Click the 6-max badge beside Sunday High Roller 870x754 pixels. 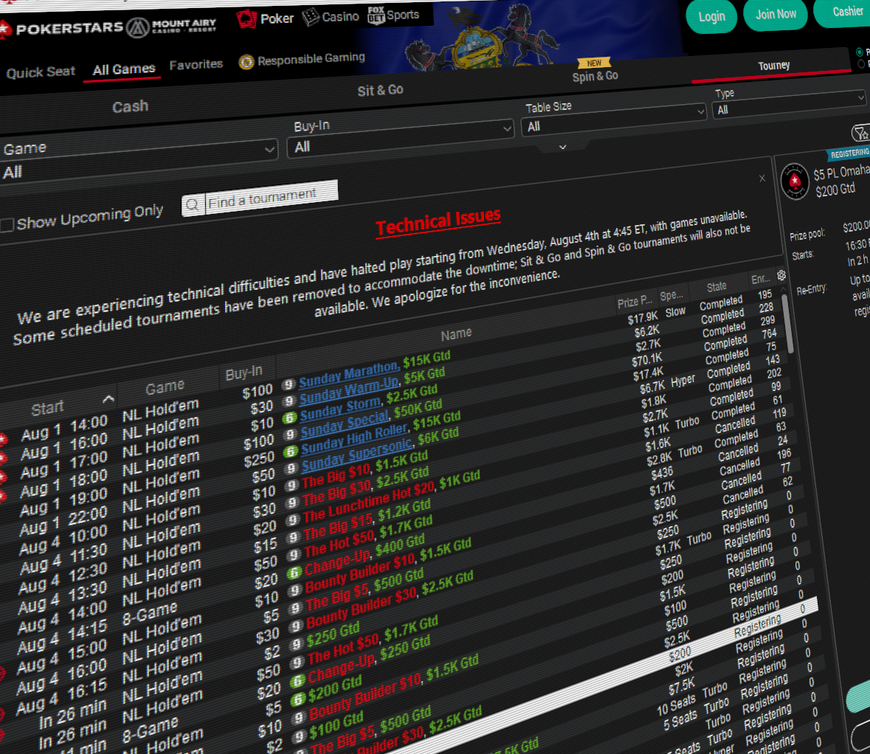(x=291, y=452)
